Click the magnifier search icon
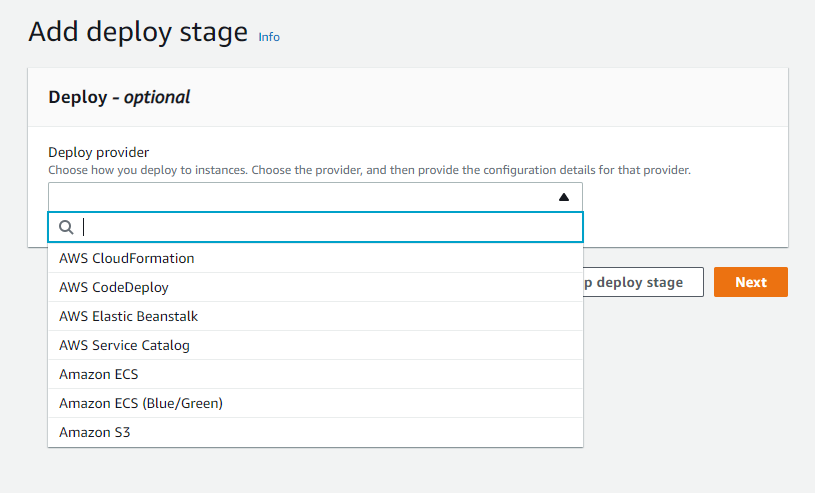 (x=67, y=227)
